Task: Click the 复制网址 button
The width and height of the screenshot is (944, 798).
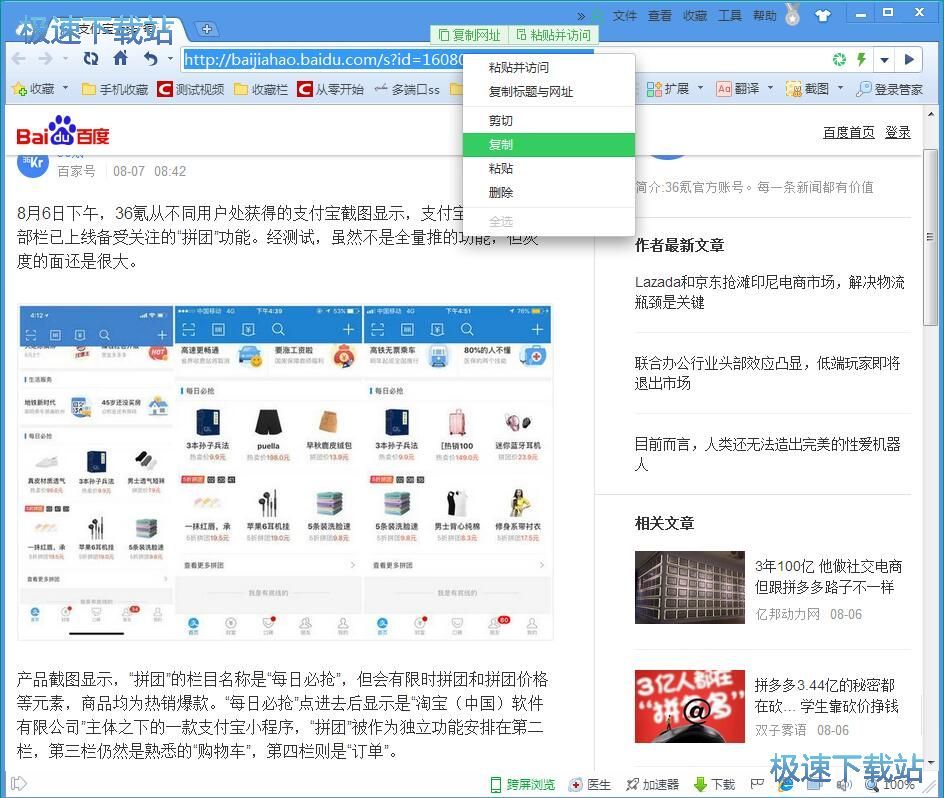Action: tap(470, 35)
